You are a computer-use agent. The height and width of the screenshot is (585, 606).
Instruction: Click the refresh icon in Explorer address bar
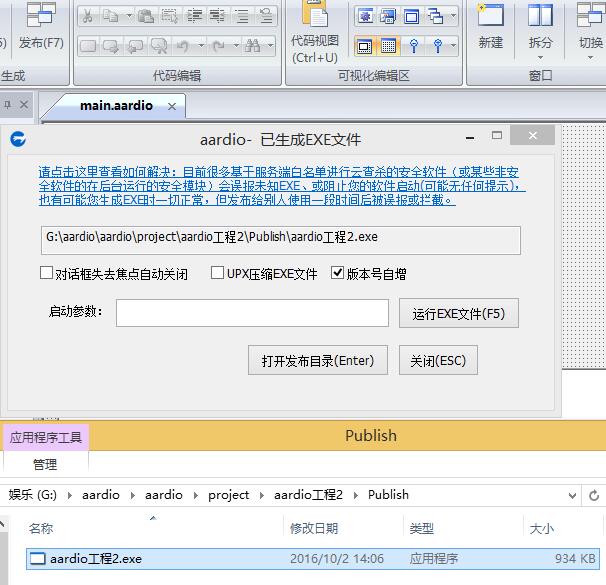point(594,495)
